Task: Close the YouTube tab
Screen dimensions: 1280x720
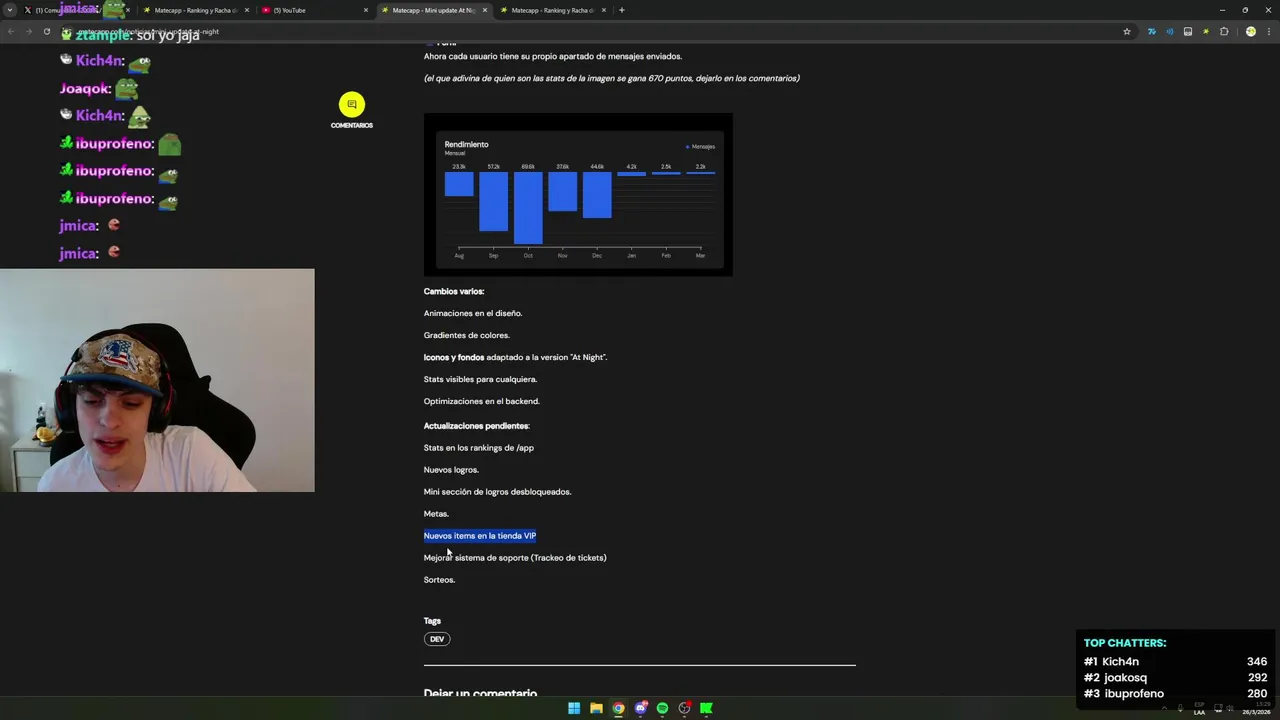Action: pyautogui.click(x=366, y=10)
